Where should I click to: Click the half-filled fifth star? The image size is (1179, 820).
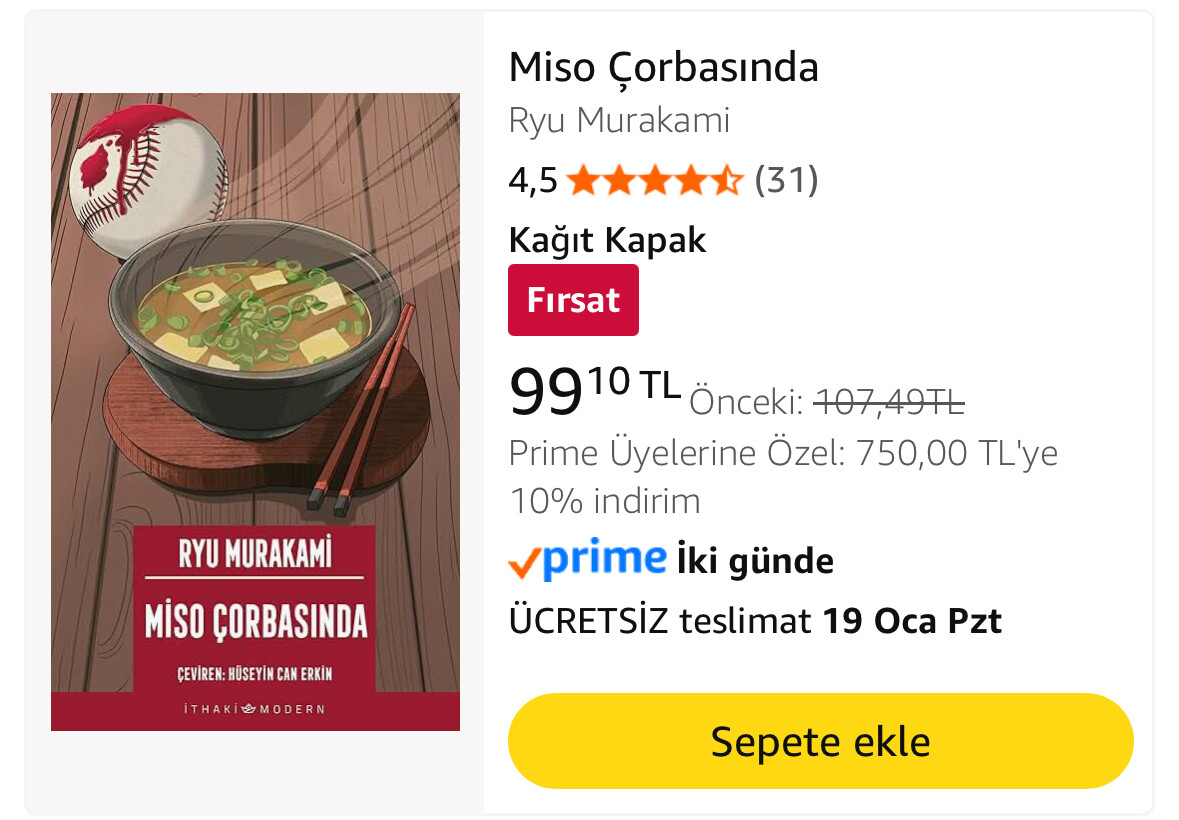click(x=727, y=180)
